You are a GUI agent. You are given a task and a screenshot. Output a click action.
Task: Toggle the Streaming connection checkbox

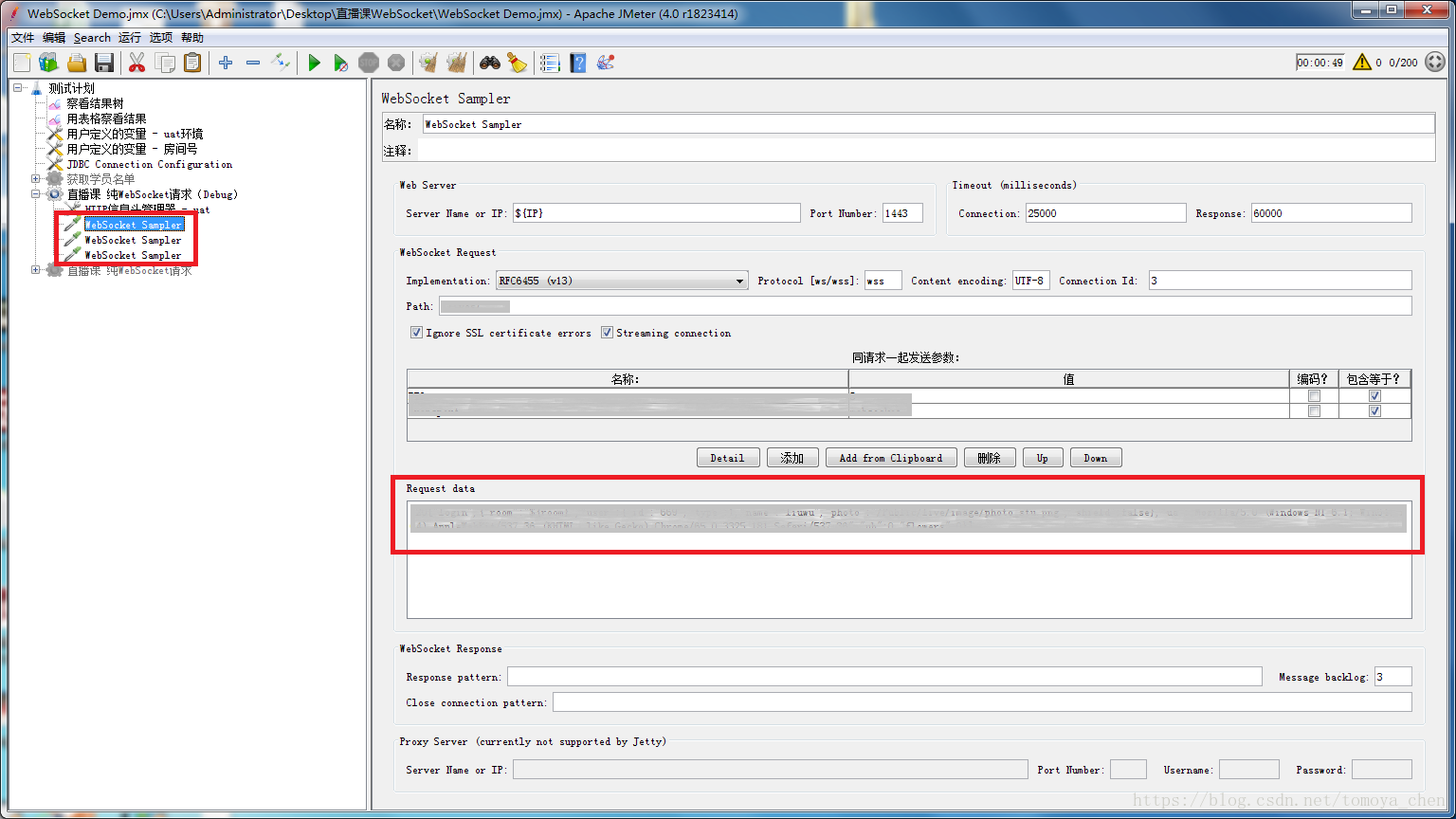click(x=607, y=333)
